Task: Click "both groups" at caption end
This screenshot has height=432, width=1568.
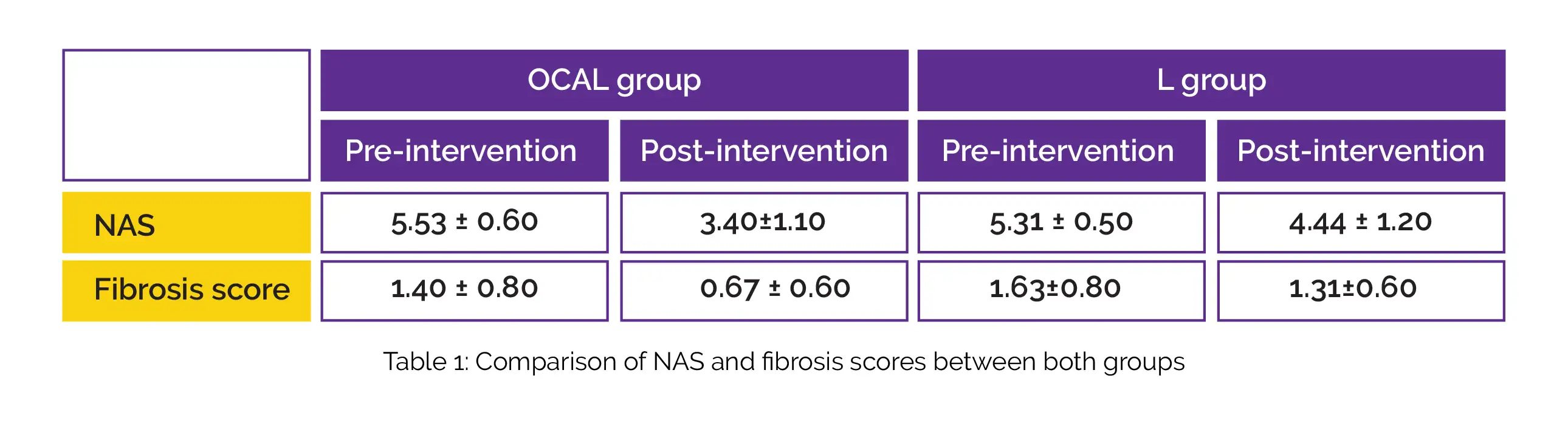Action: [1113, 362]
